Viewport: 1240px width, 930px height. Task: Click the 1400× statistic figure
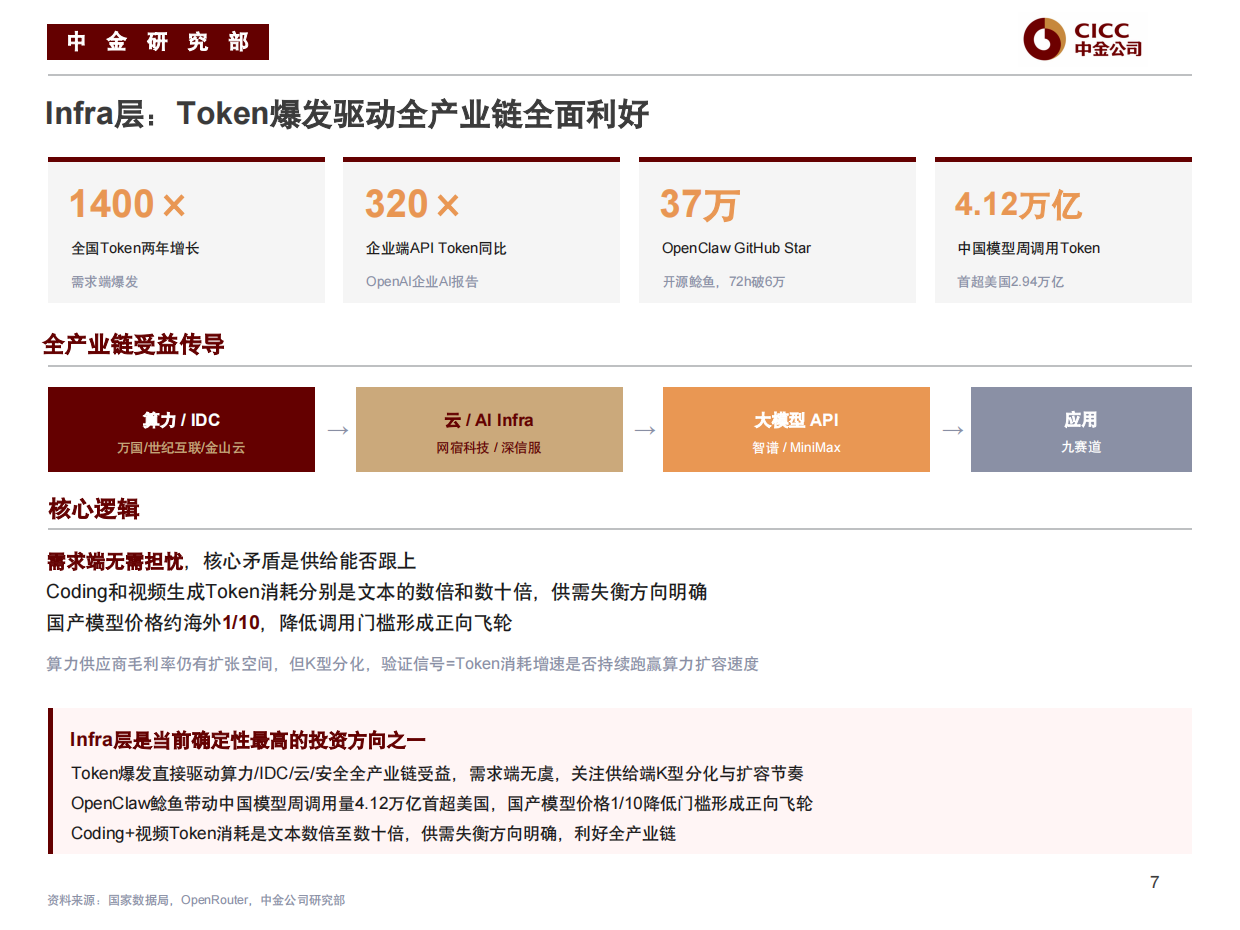127,204
